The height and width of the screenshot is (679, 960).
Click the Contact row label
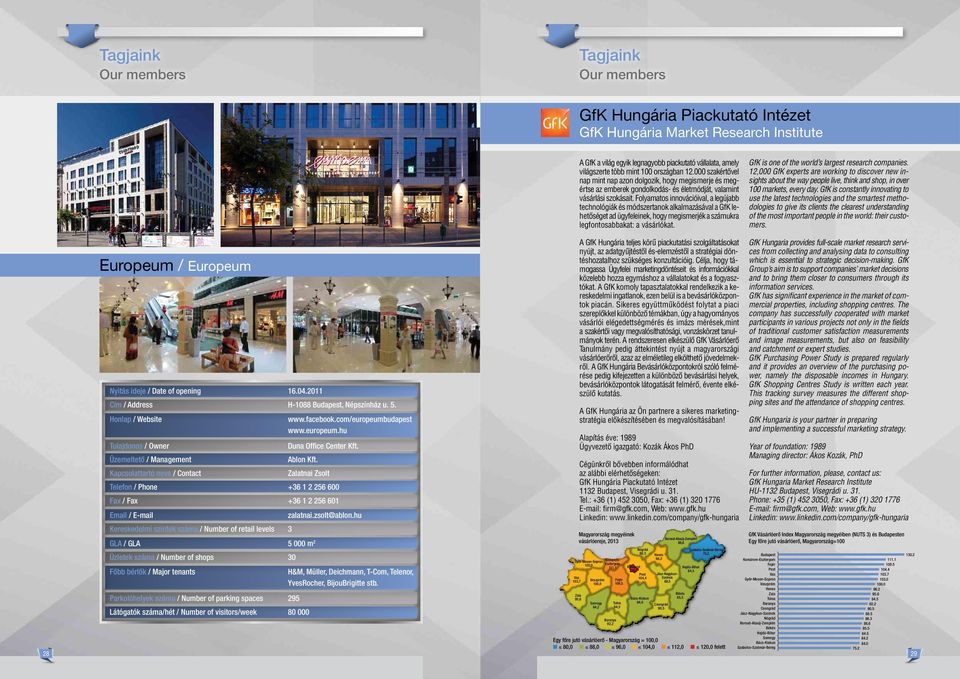click(x=155, y=473)
